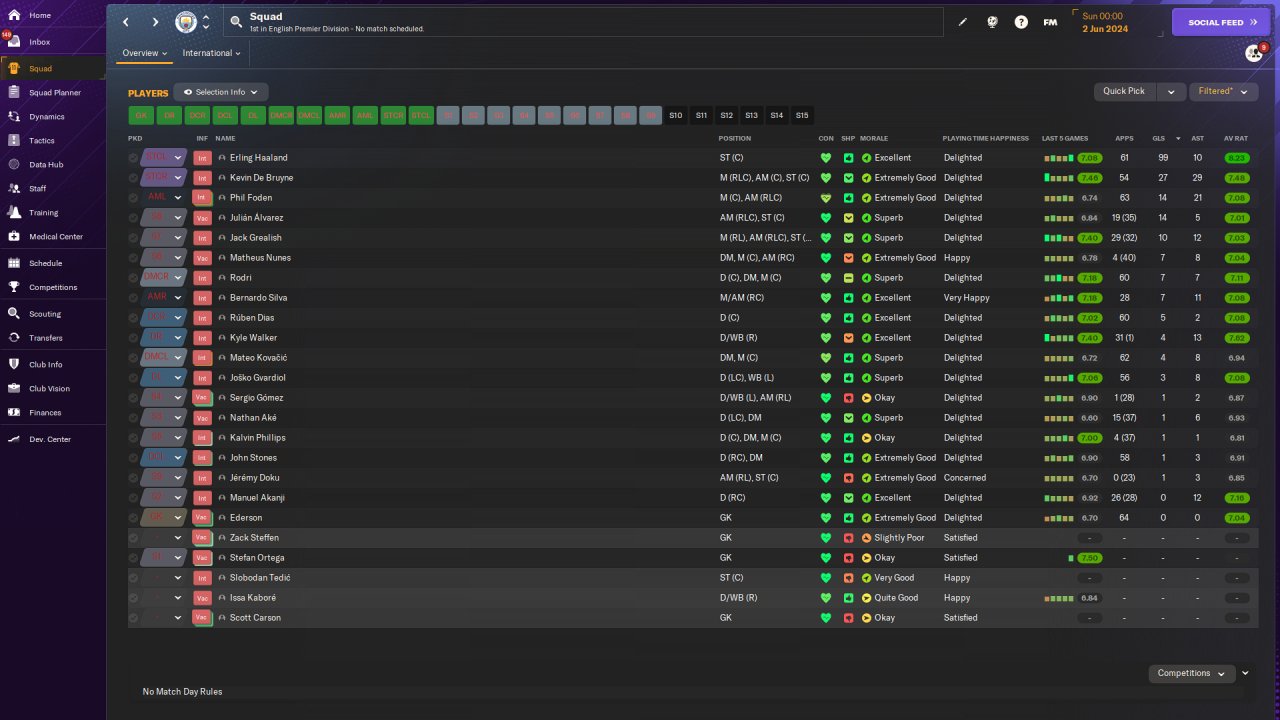Open the Finances section
The width and height of the screenshot is (1280, 720).
click(x=44, y=412)
